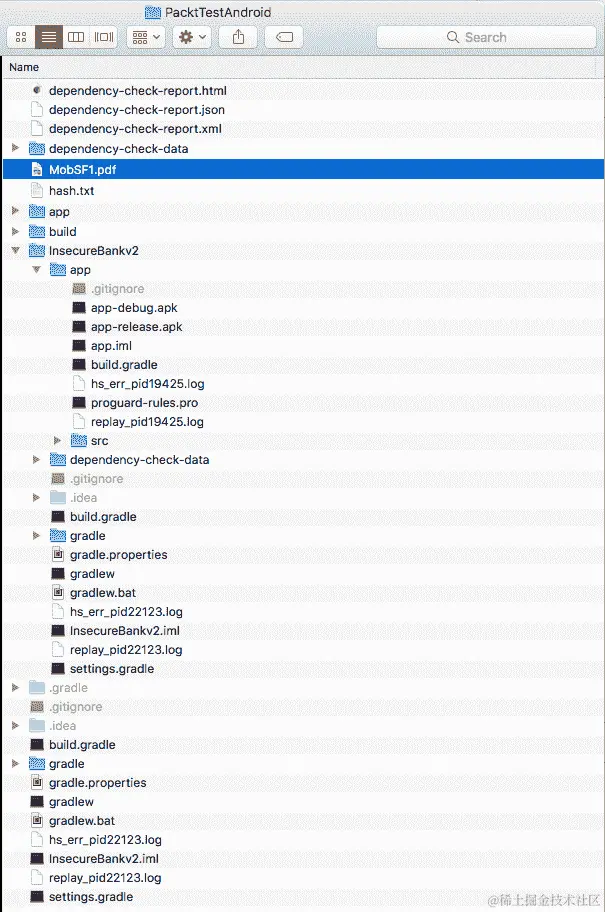Expand the build folder

pos(16,231)
